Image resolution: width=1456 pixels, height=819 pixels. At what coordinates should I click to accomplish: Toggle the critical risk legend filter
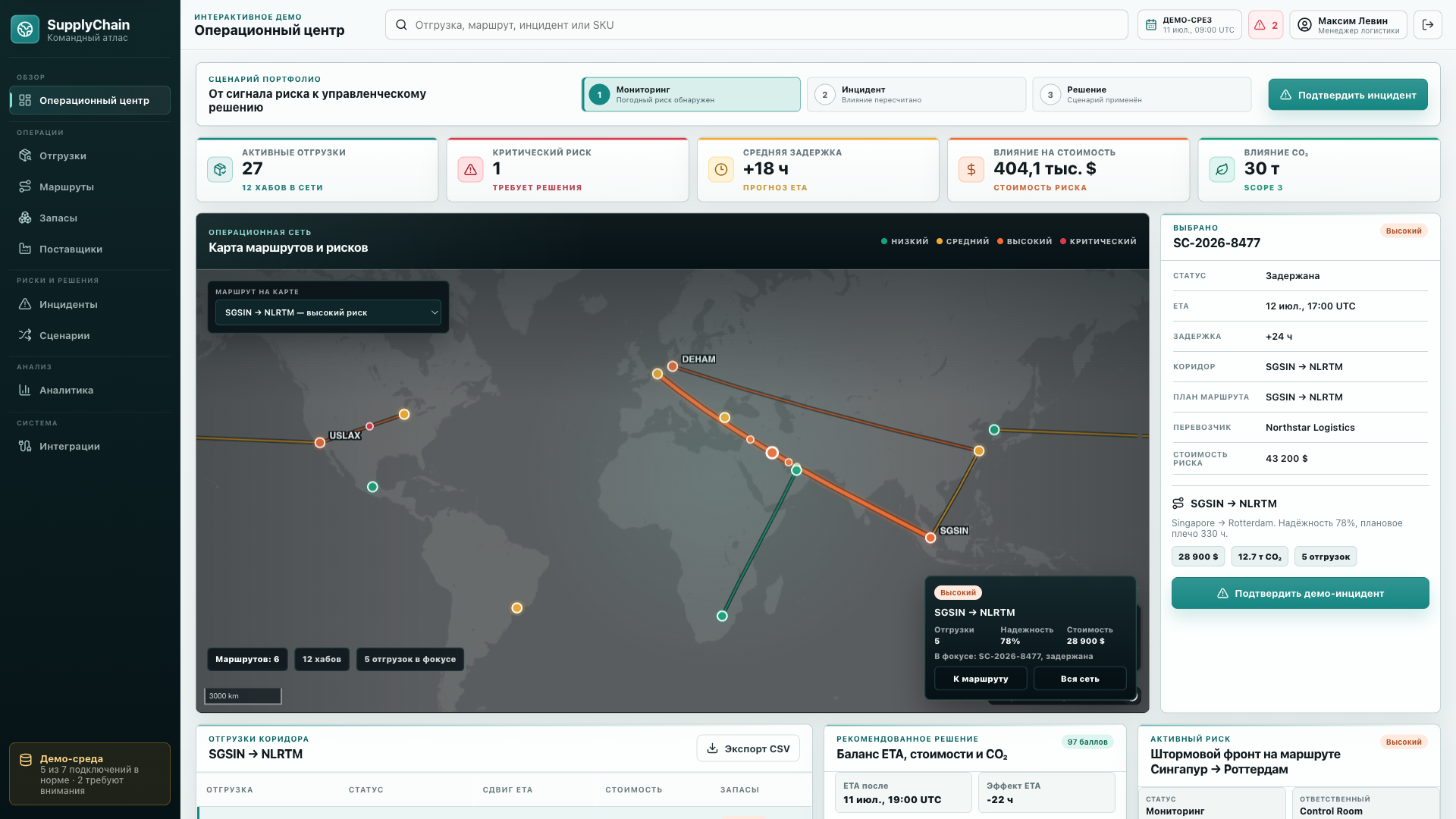pyautogui.click(x=1098, y=241)
